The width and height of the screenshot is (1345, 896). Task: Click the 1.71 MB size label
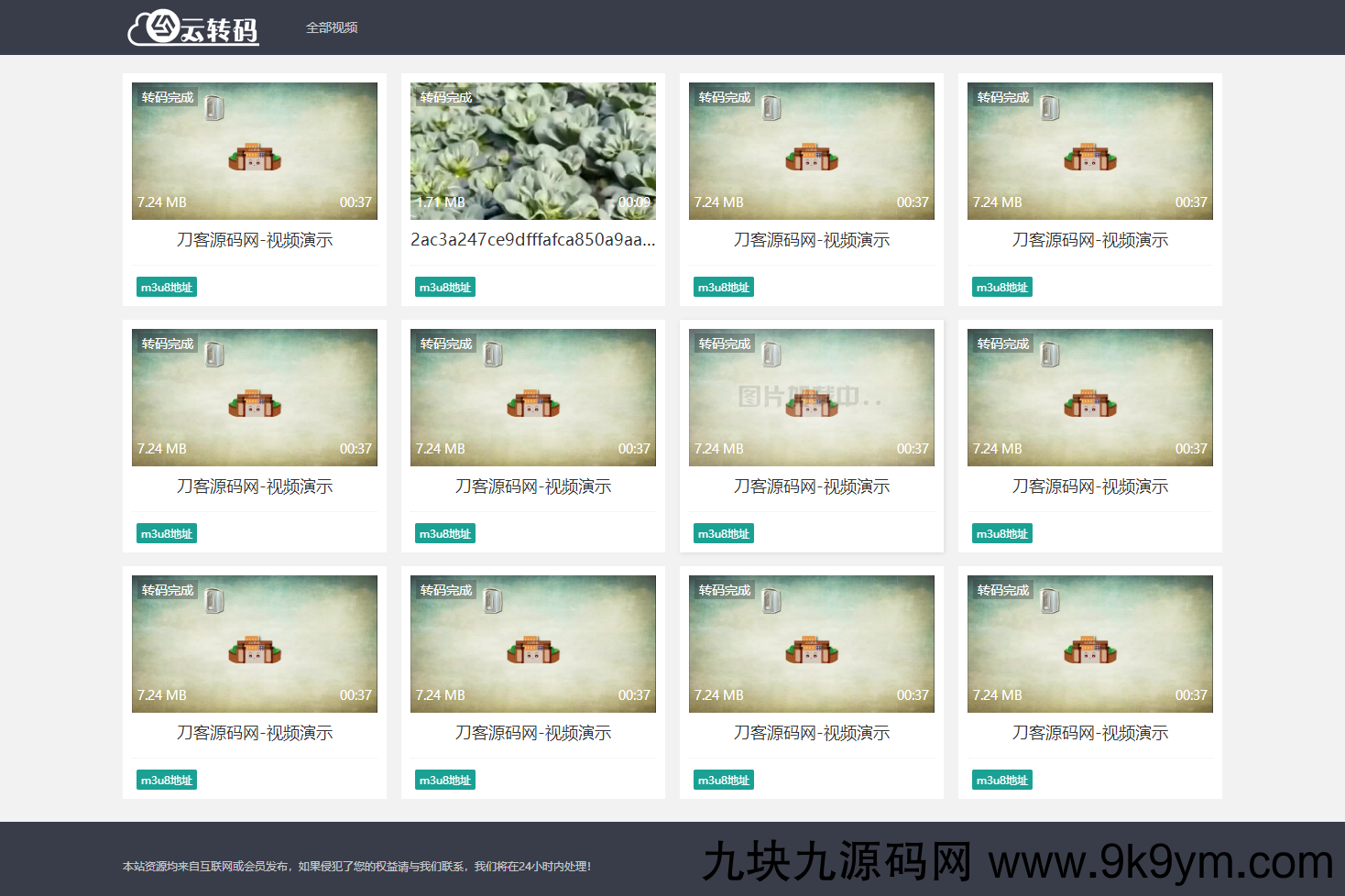tap(441, 202)
